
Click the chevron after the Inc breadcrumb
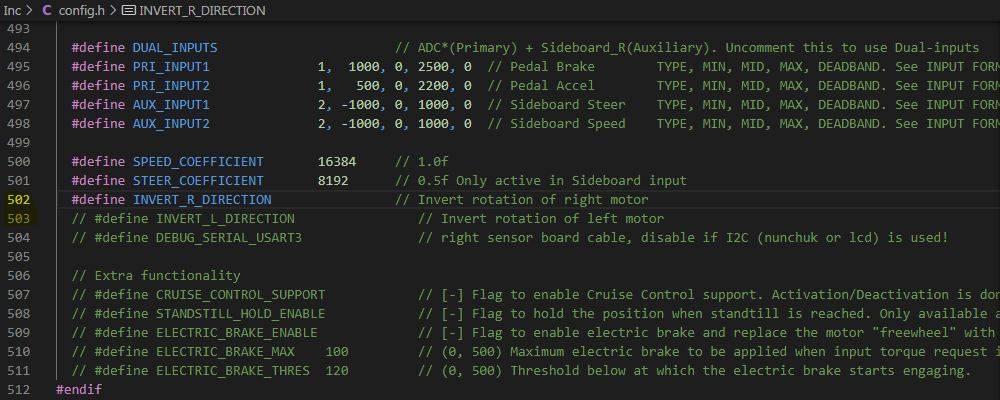30,11
